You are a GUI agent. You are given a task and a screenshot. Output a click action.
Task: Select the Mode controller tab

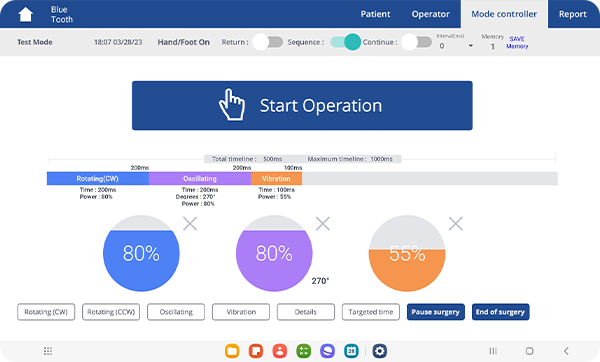pyautogui.click(x=504, y=14)
